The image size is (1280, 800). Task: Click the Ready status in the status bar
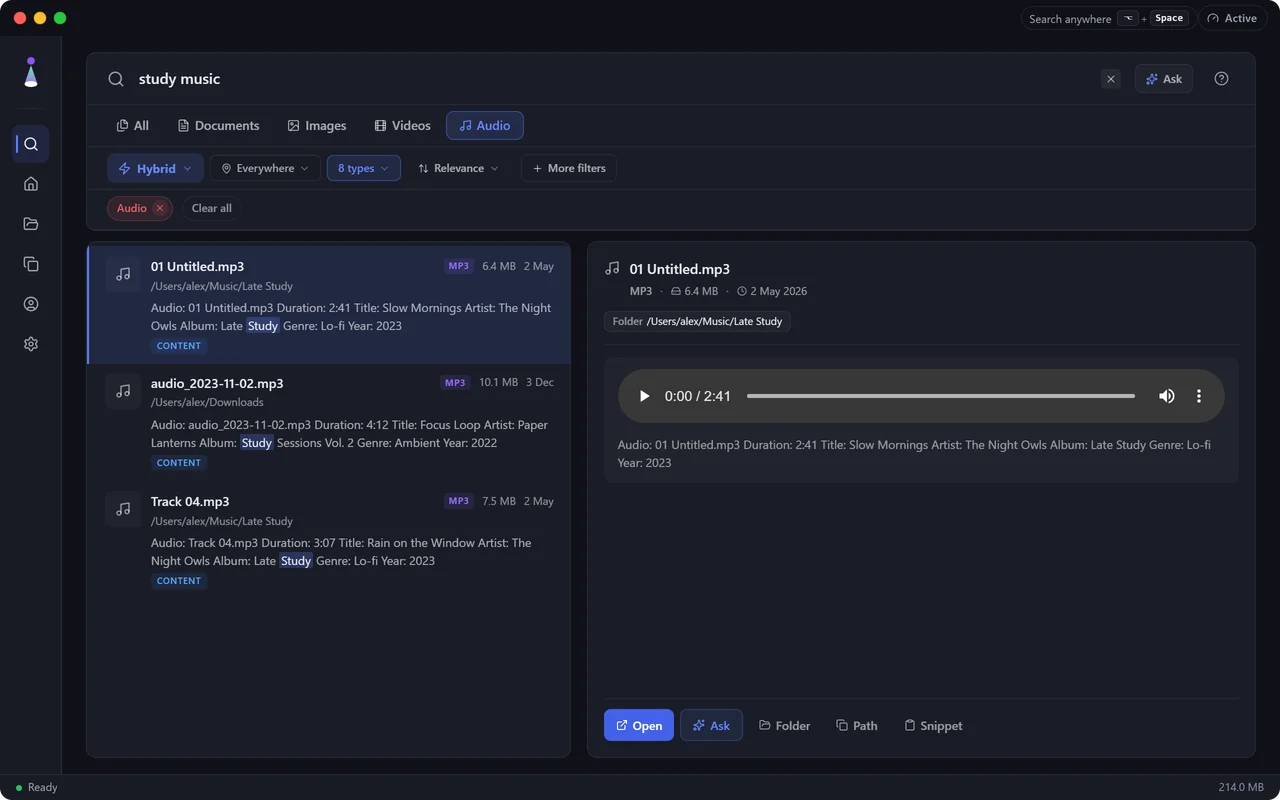(x=37, y=787)
